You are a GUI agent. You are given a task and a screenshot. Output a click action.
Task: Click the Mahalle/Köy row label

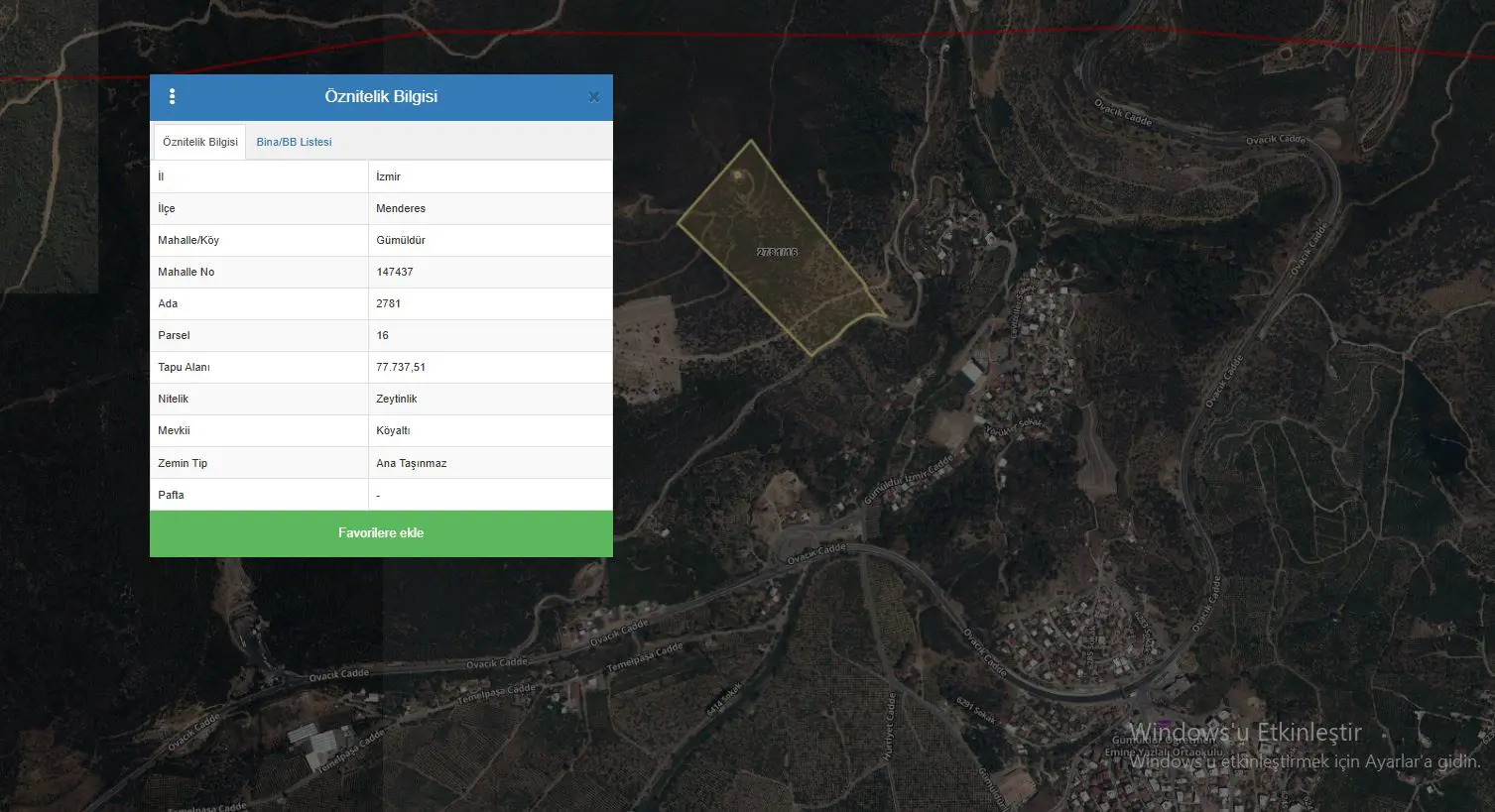pyautogui.click(x=188, y=240)
